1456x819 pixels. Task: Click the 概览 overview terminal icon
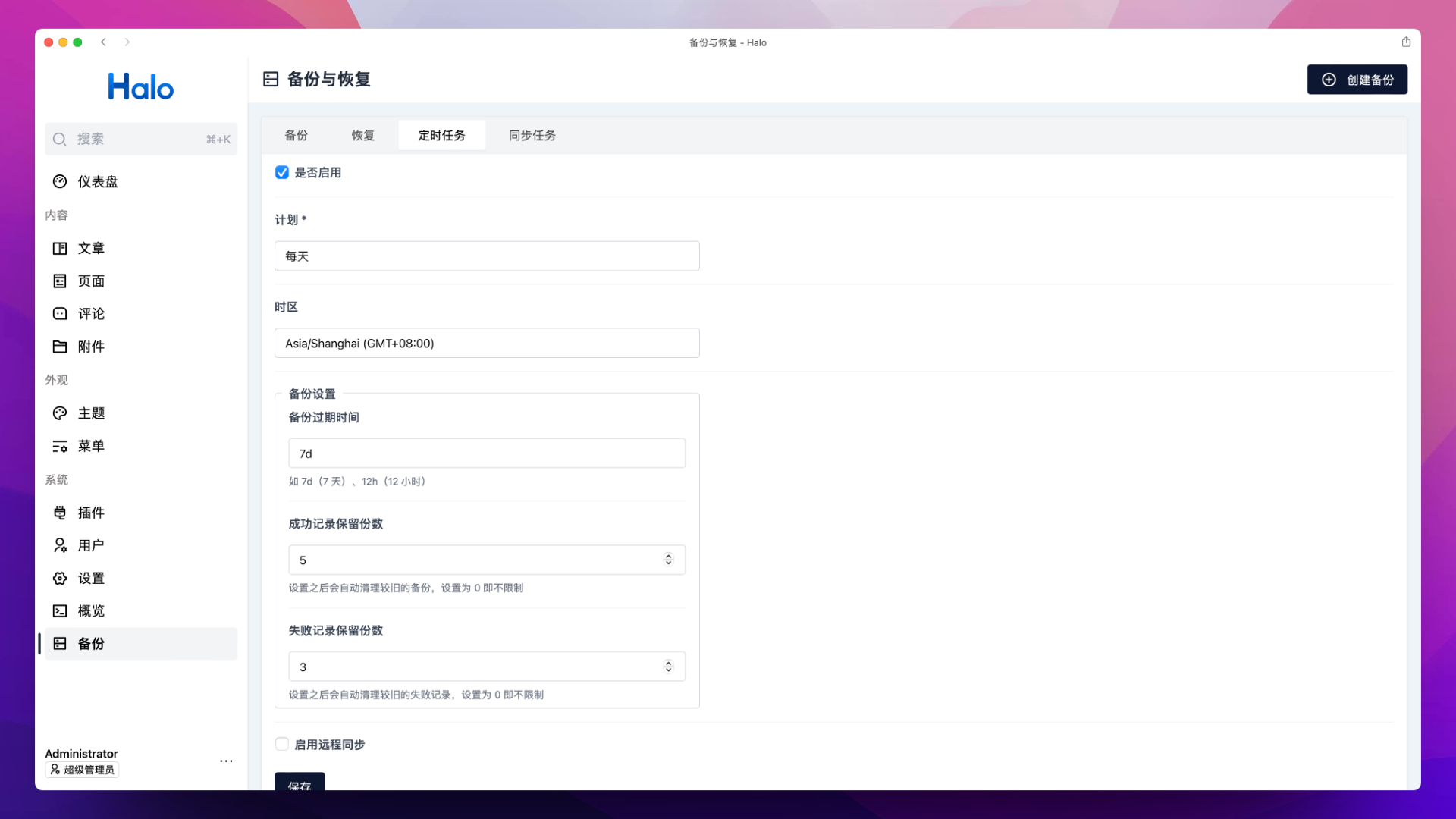click(60, 611)
